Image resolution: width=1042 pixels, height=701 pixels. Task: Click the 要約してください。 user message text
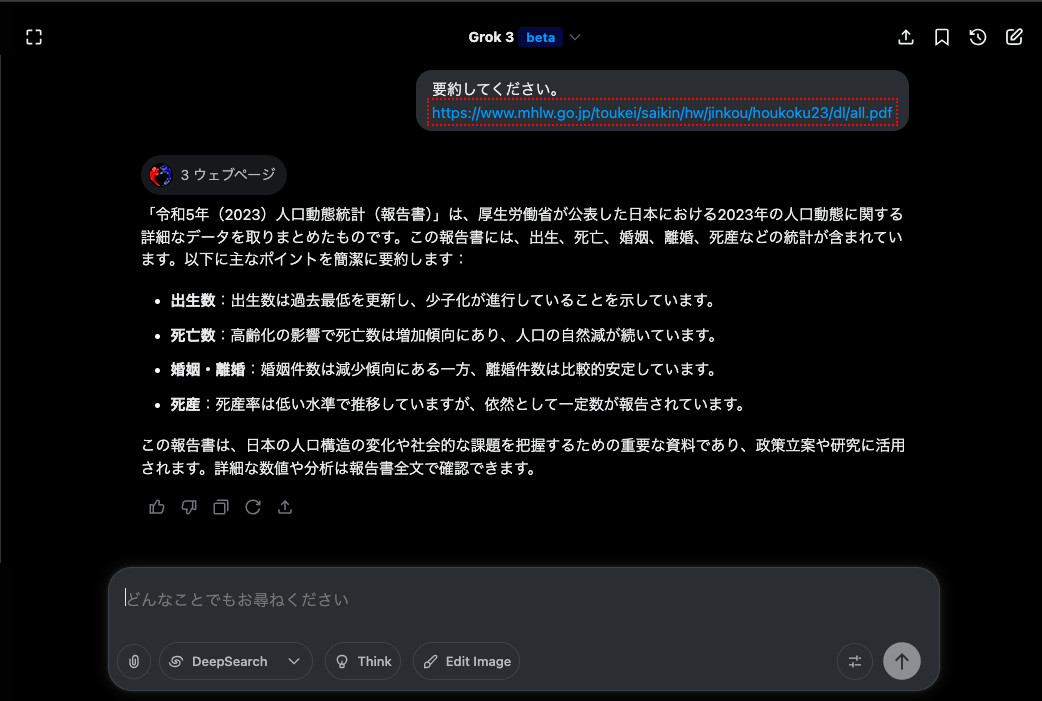coord(496,89)
